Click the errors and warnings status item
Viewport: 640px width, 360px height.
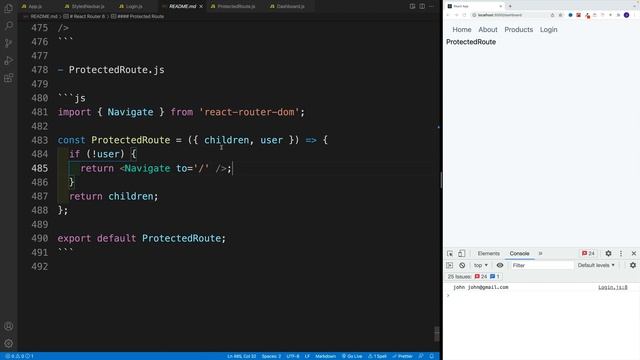tap(19, 356)
